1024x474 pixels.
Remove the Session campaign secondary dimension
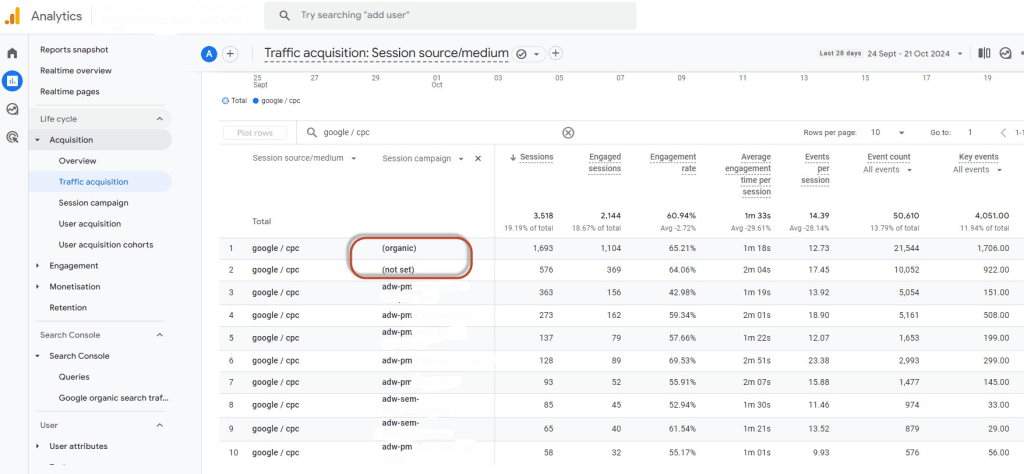(x=477, y=159)
